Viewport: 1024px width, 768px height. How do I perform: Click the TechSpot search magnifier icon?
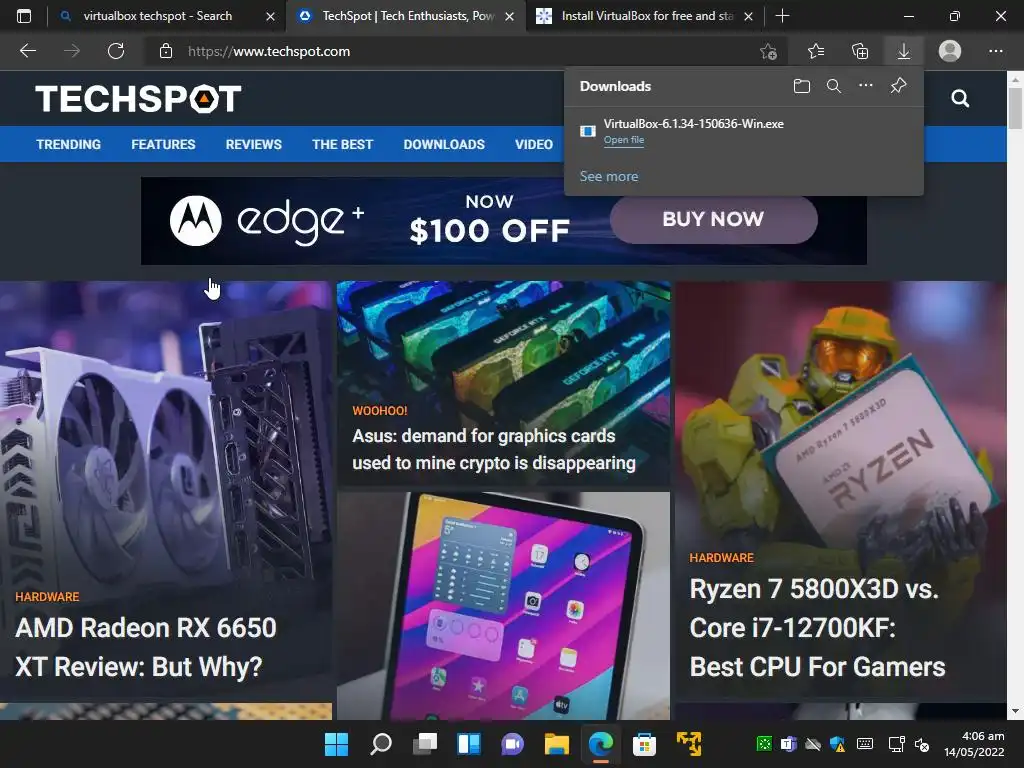960,99
